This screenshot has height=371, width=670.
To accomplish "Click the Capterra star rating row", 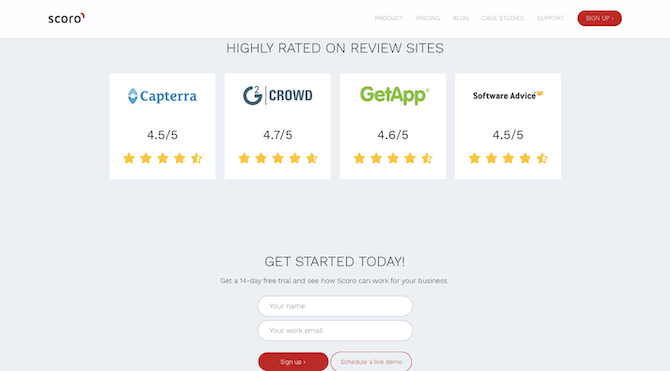I will click(x=162, y=159).
